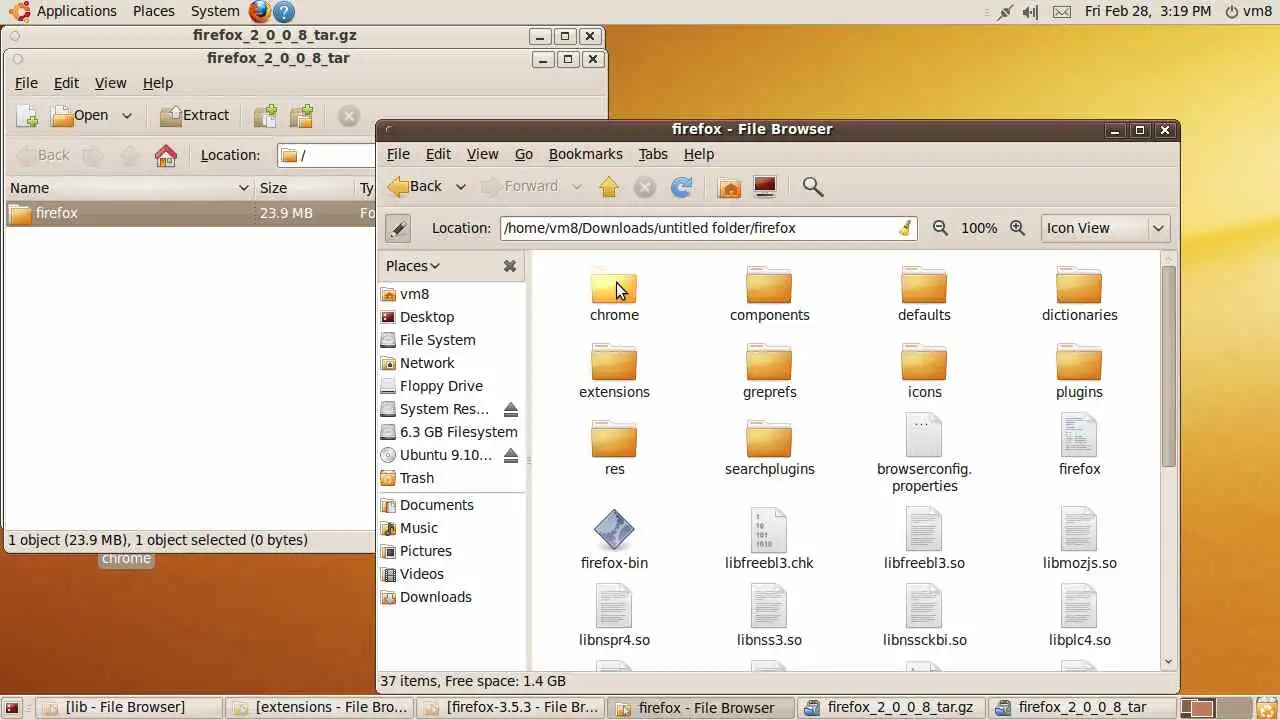Click Back button in File Browser
This screenshot has width=1280, height=720.
tap(415, 187)
